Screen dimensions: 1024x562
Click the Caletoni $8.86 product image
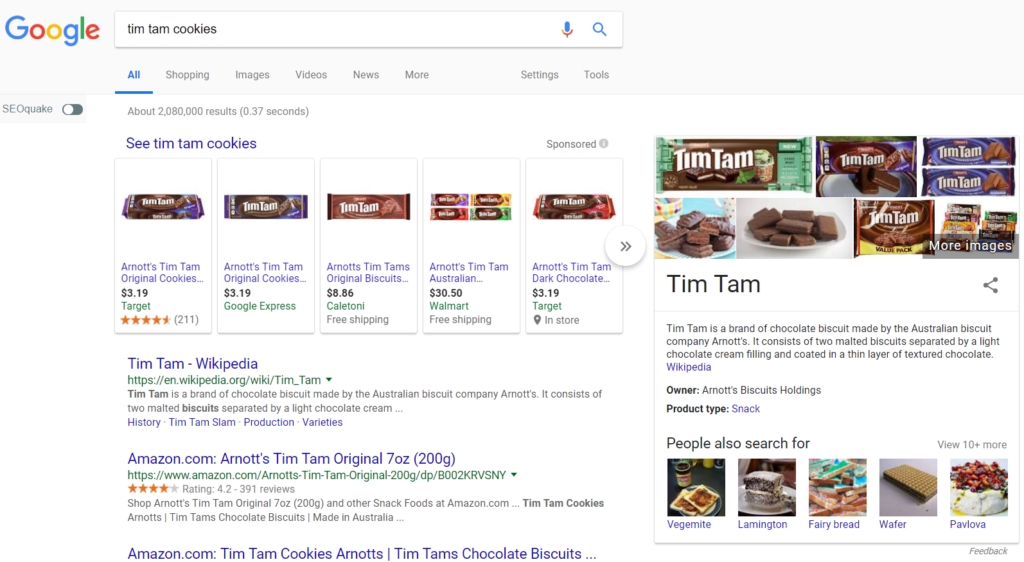(368, 207)
